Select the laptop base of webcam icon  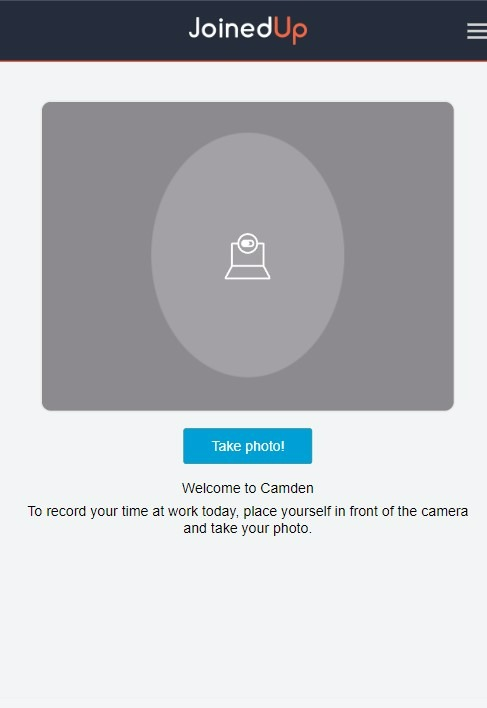coord(247,272)
